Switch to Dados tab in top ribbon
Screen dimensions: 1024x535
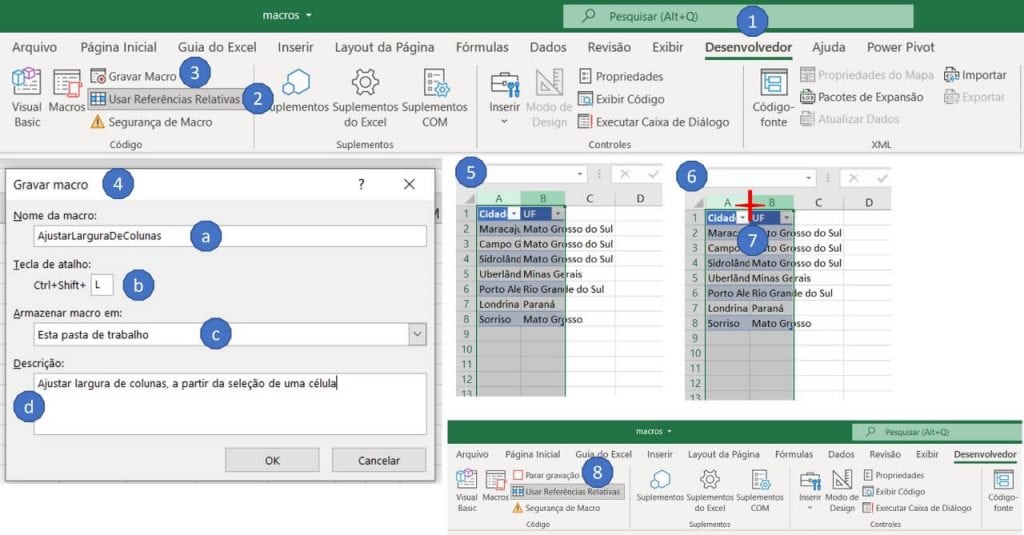[x=548, y=47]
